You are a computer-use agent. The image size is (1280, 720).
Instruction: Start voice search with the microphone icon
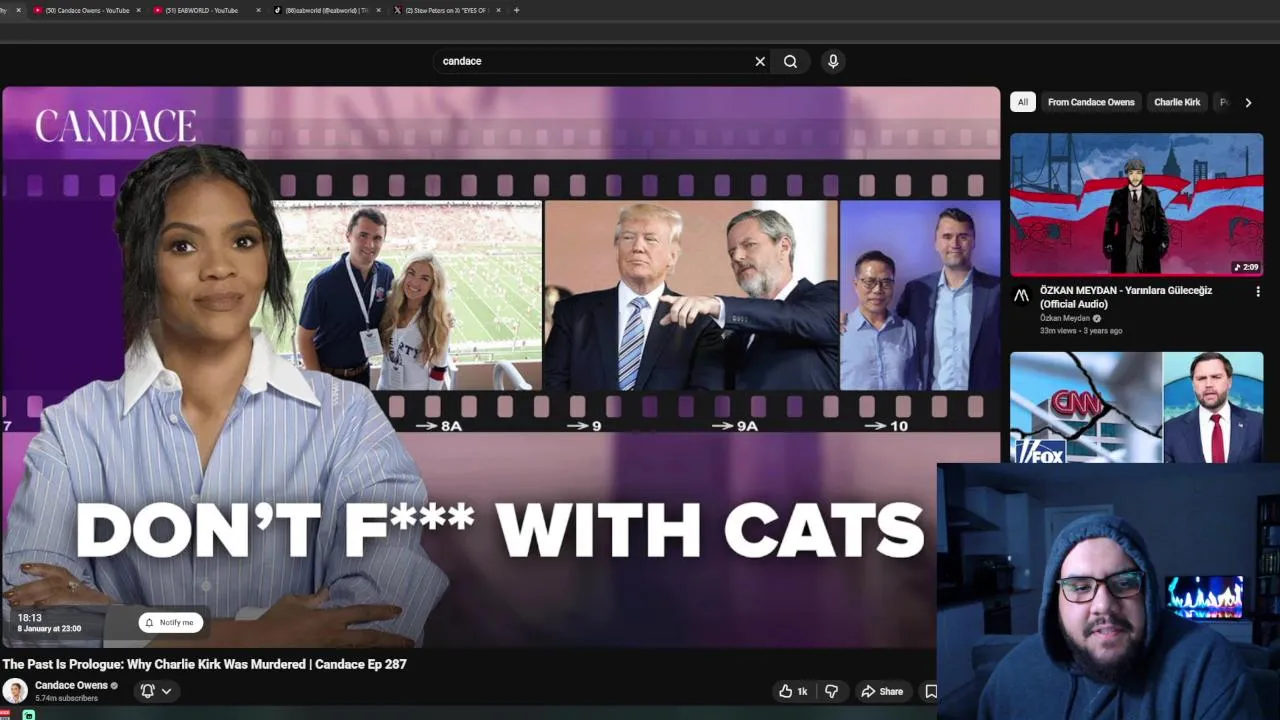[833, 61]
